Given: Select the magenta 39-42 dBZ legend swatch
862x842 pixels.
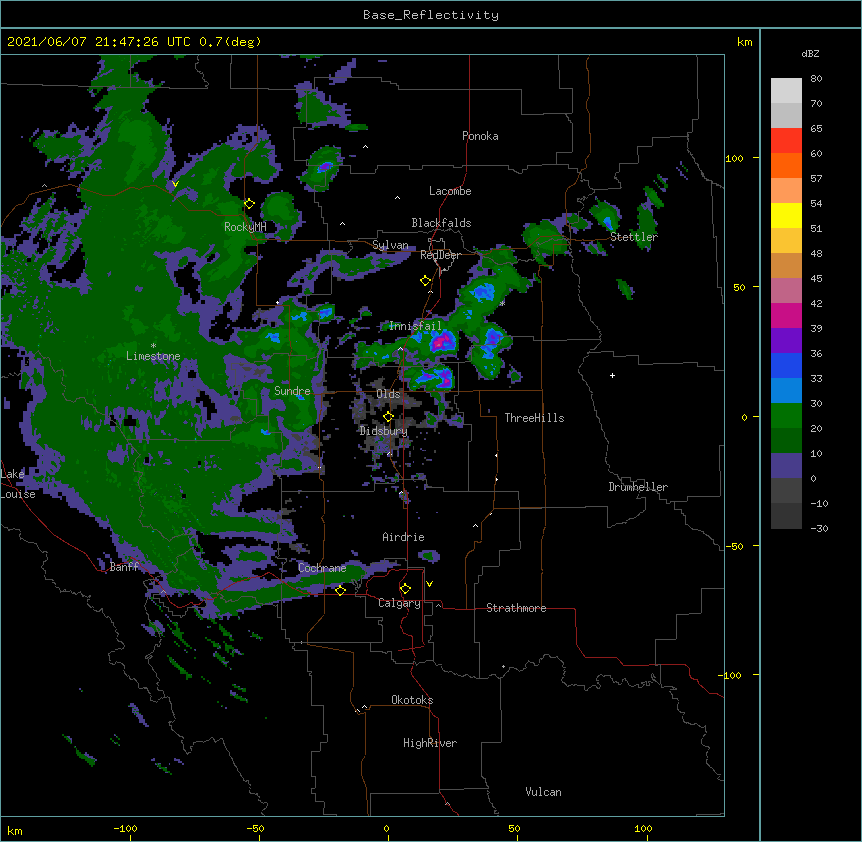Looking at the screenshot, I should [x=786, y=316].
